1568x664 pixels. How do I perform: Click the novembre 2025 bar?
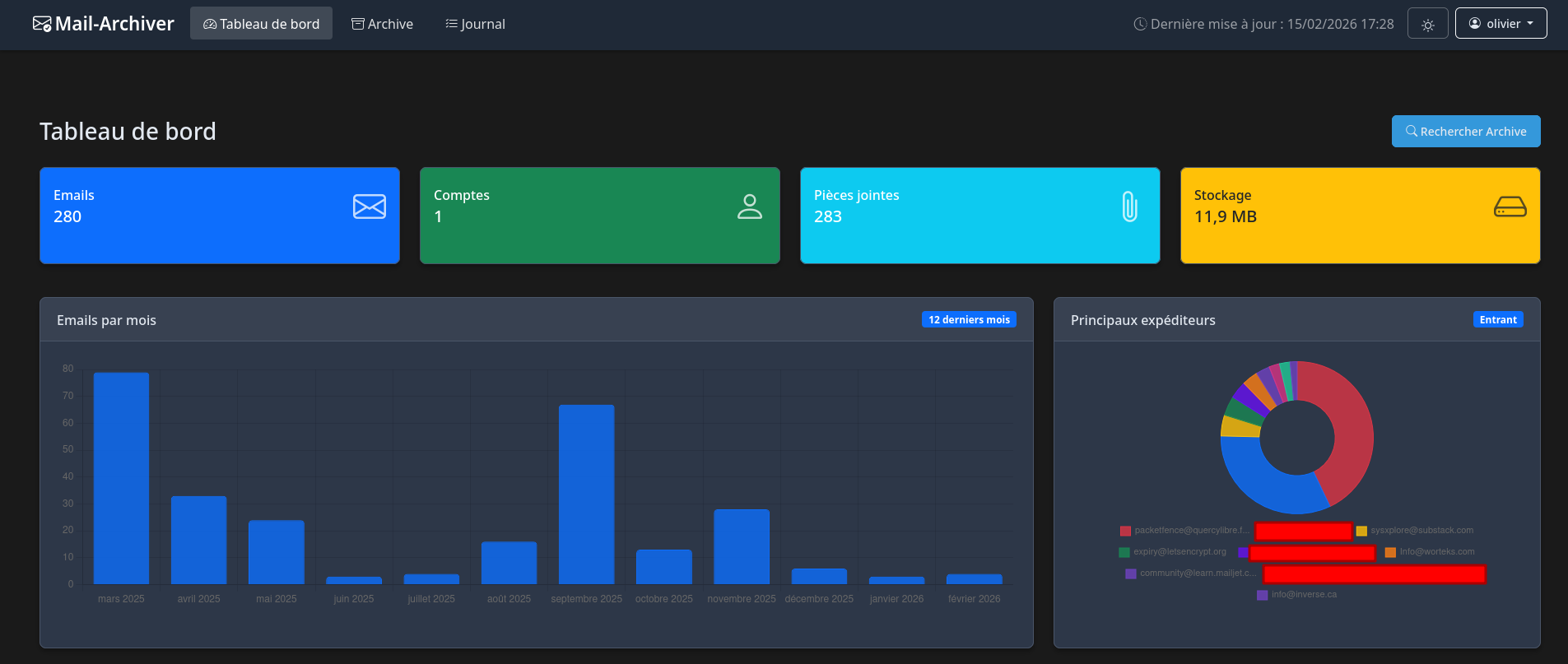[742, 546]
